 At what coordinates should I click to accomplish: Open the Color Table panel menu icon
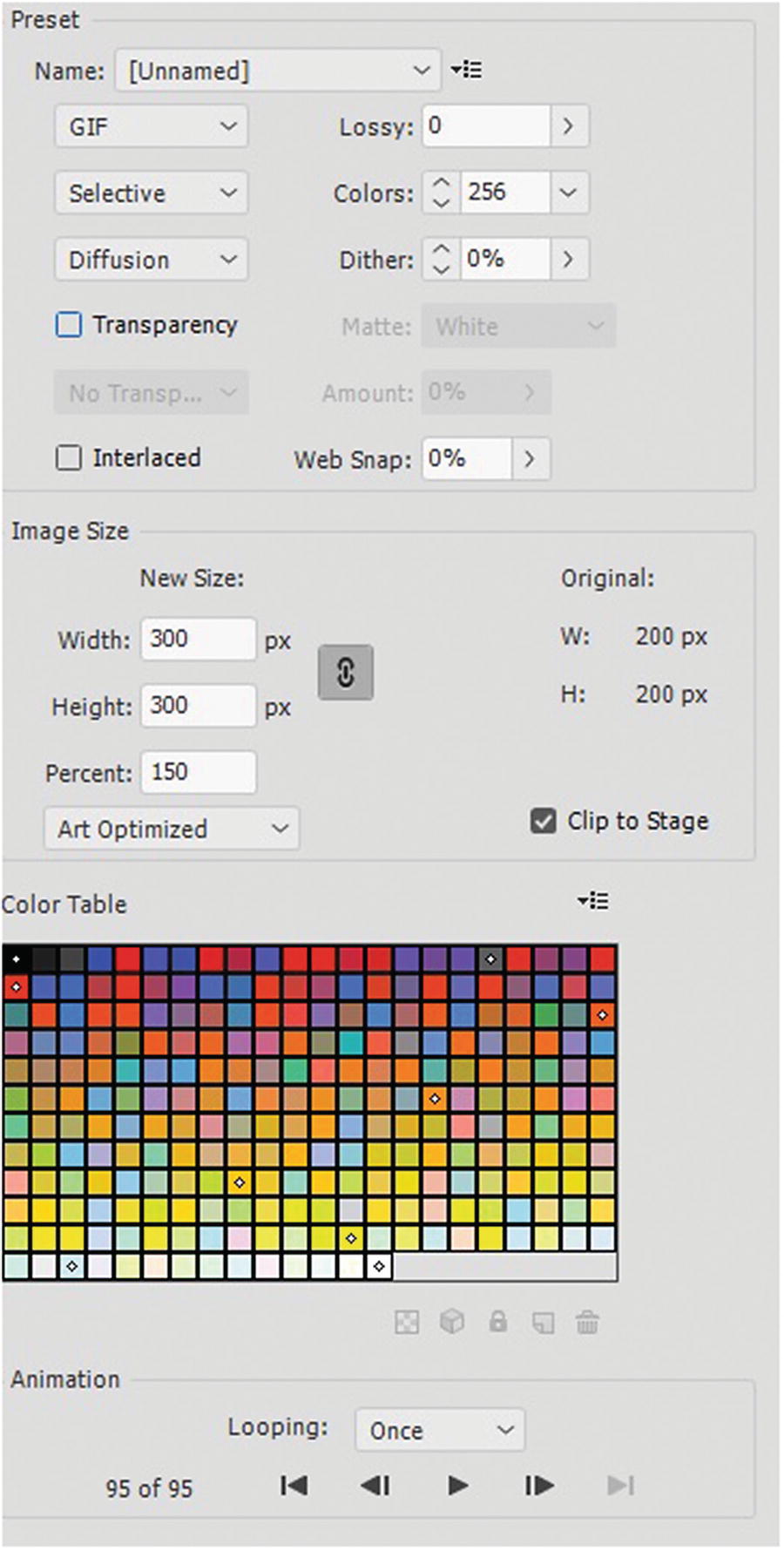(593, 901)
